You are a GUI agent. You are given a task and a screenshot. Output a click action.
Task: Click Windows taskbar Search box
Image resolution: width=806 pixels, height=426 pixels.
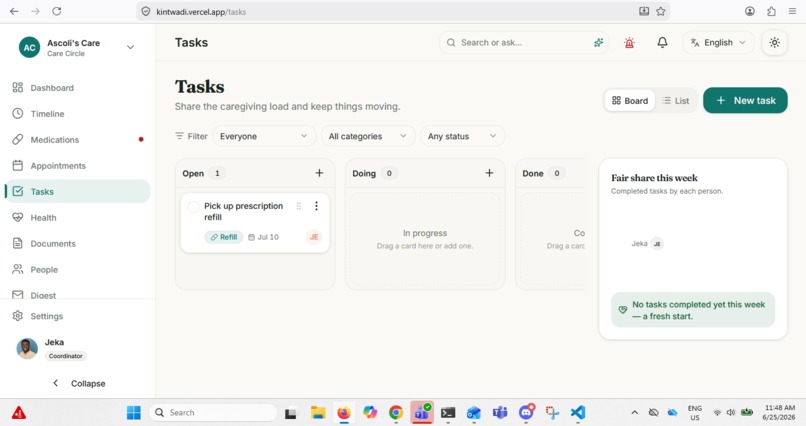[x=213, y=413]
